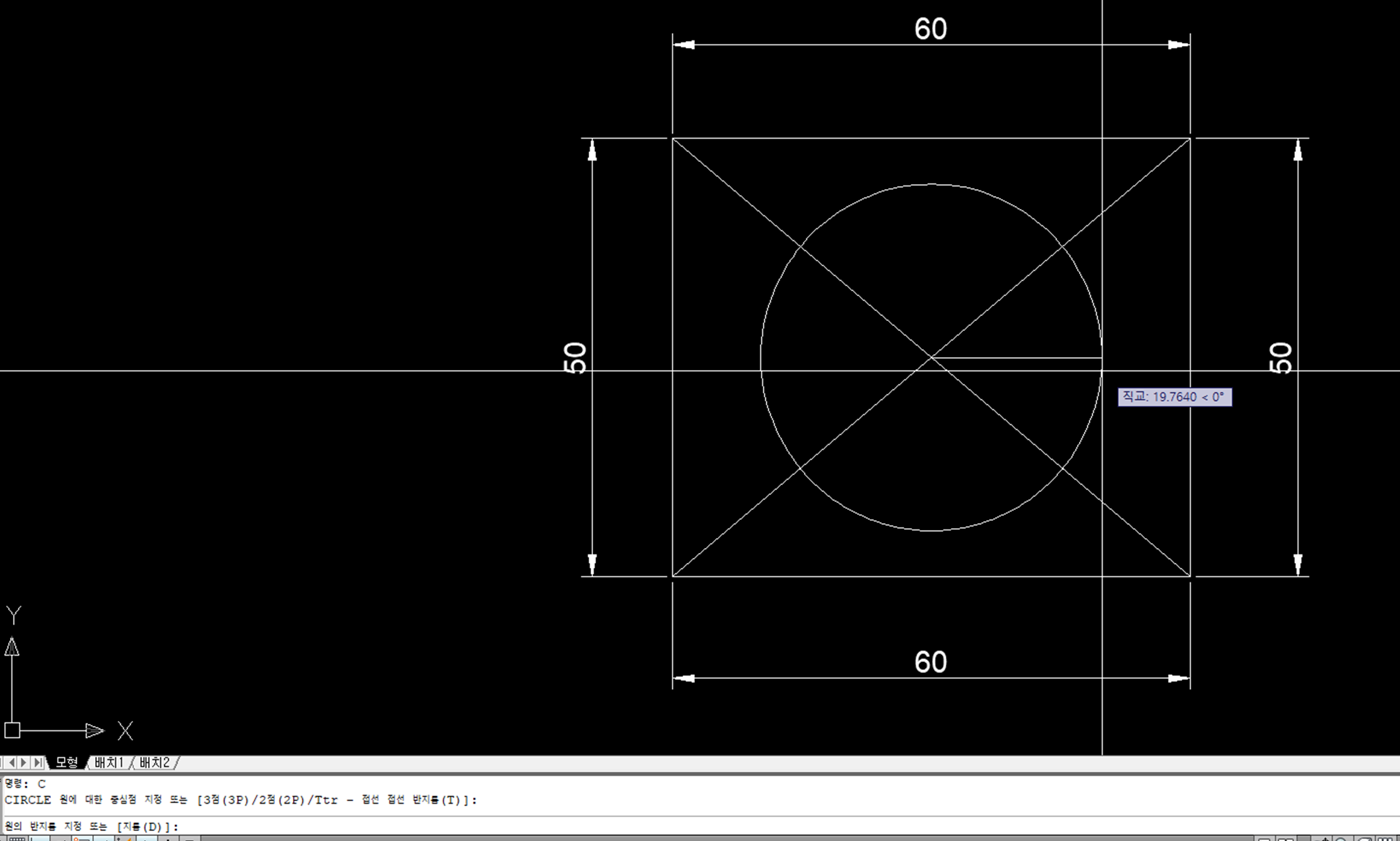1400x841 pixels.
Task: Click the UCS Y axis label
Action: pyautogui.click(x=14, y=615)
